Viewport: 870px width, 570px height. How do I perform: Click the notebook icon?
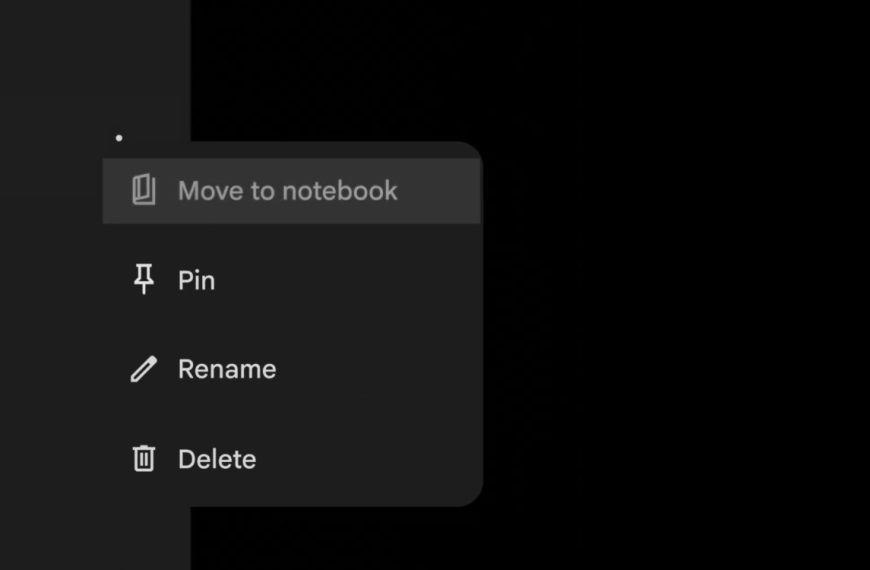pyautogui.click(x=144, y=190)
